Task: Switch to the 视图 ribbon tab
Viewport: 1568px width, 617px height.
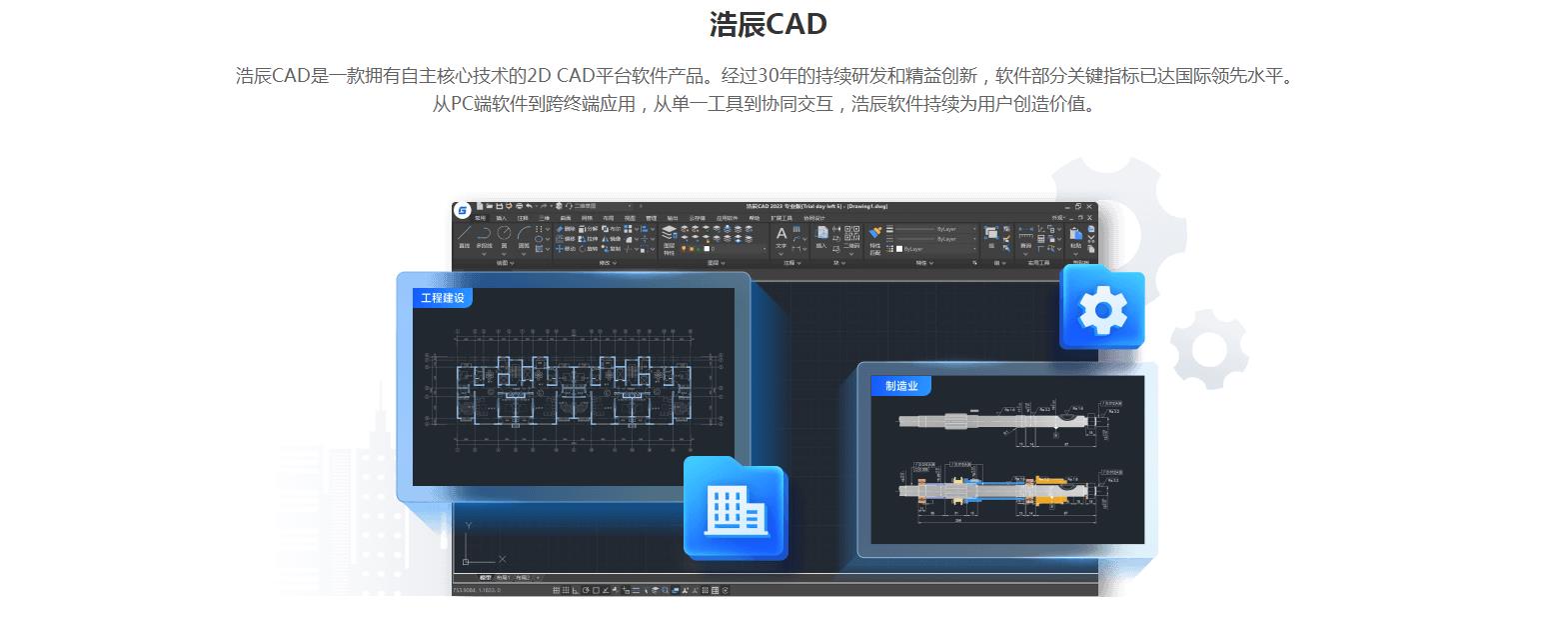Action: 630,217
